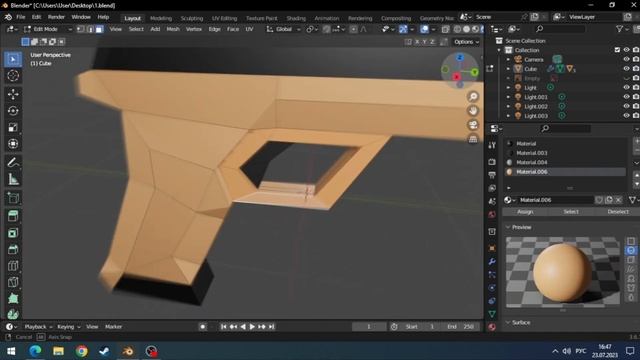Open the World properties tab

(x=492, y=215)
